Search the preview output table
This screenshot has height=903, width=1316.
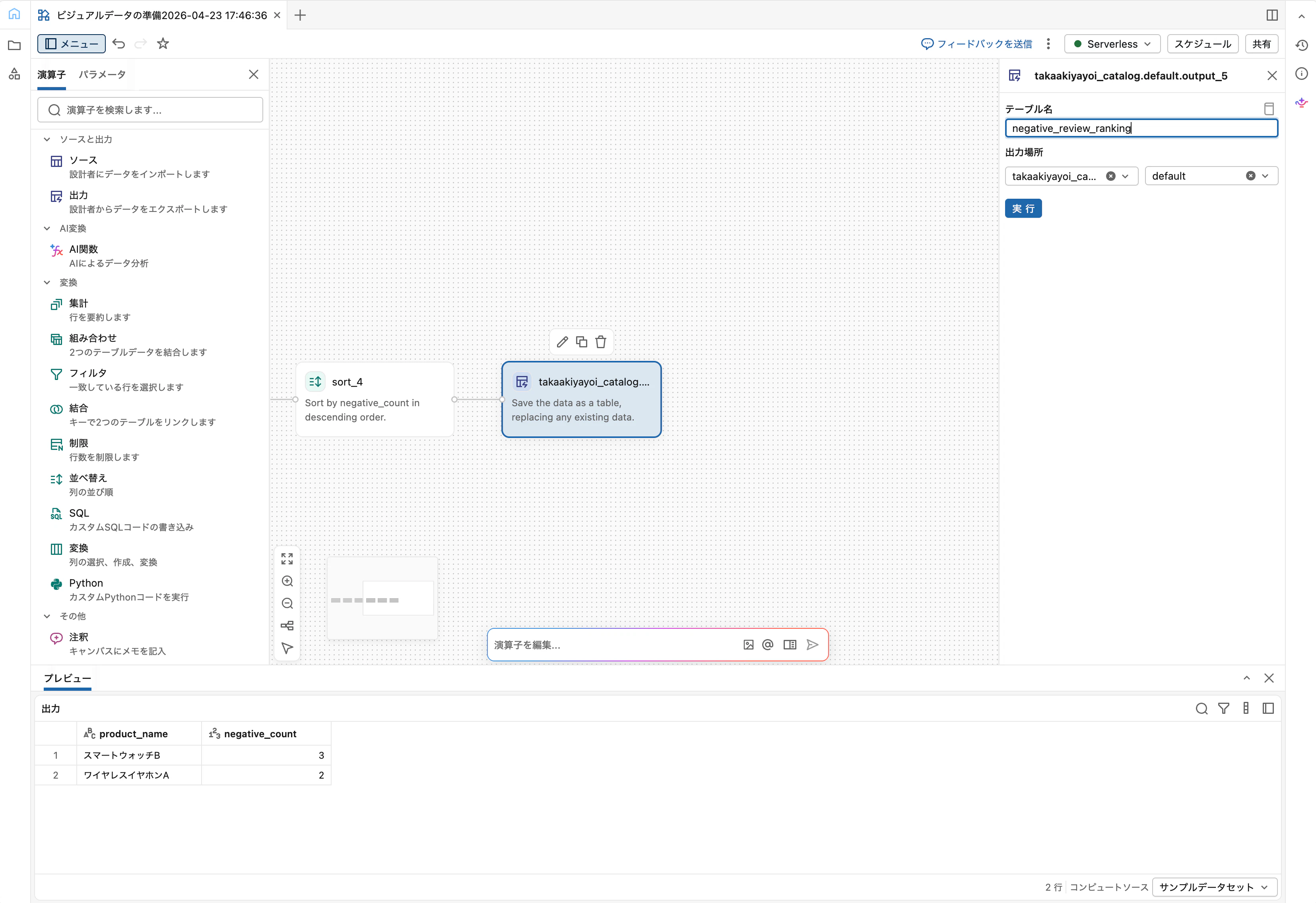pos(1201,708)
